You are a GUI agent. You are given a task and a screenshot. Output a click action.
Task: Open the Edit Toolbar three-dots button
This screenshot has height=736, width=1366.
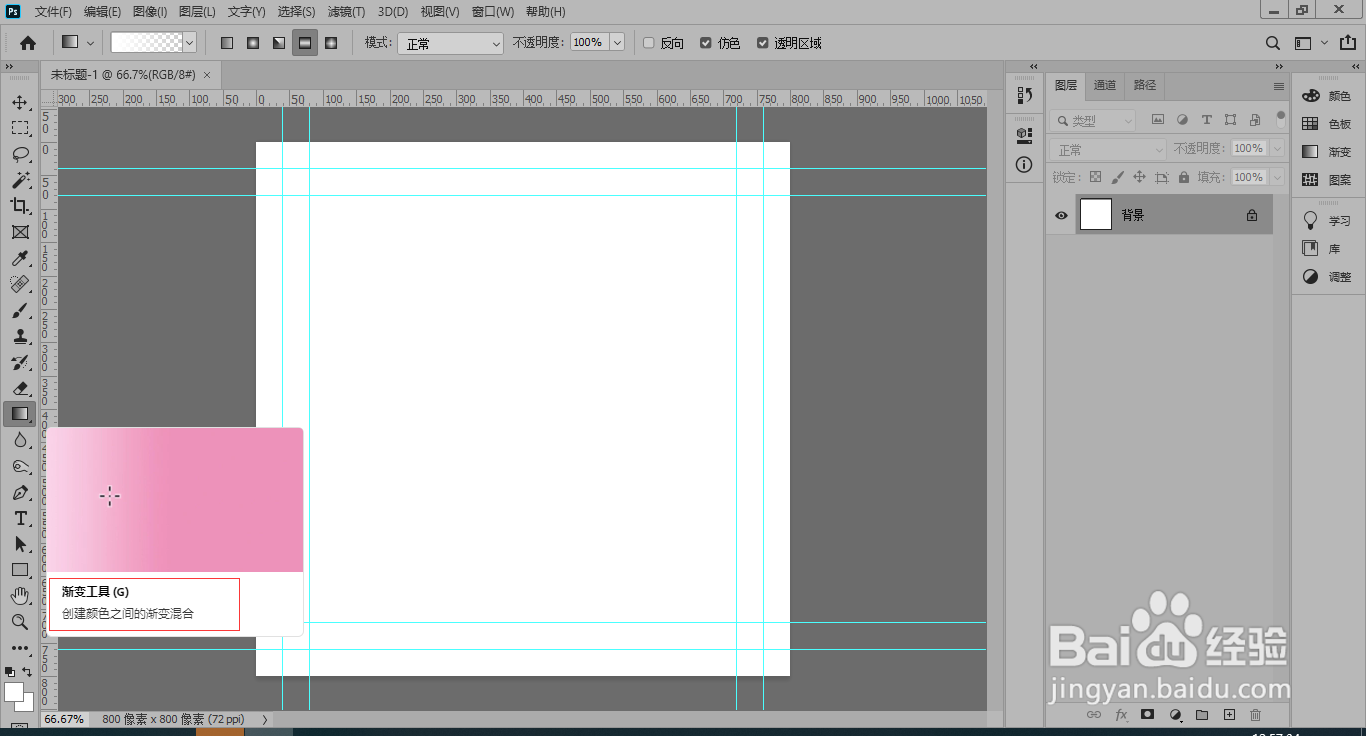[20, 648]
